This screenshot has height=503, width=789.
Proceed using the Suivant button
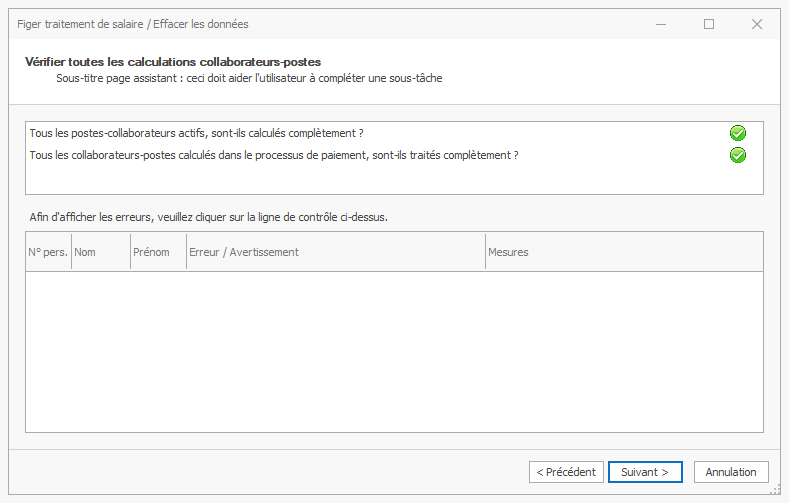645,472
